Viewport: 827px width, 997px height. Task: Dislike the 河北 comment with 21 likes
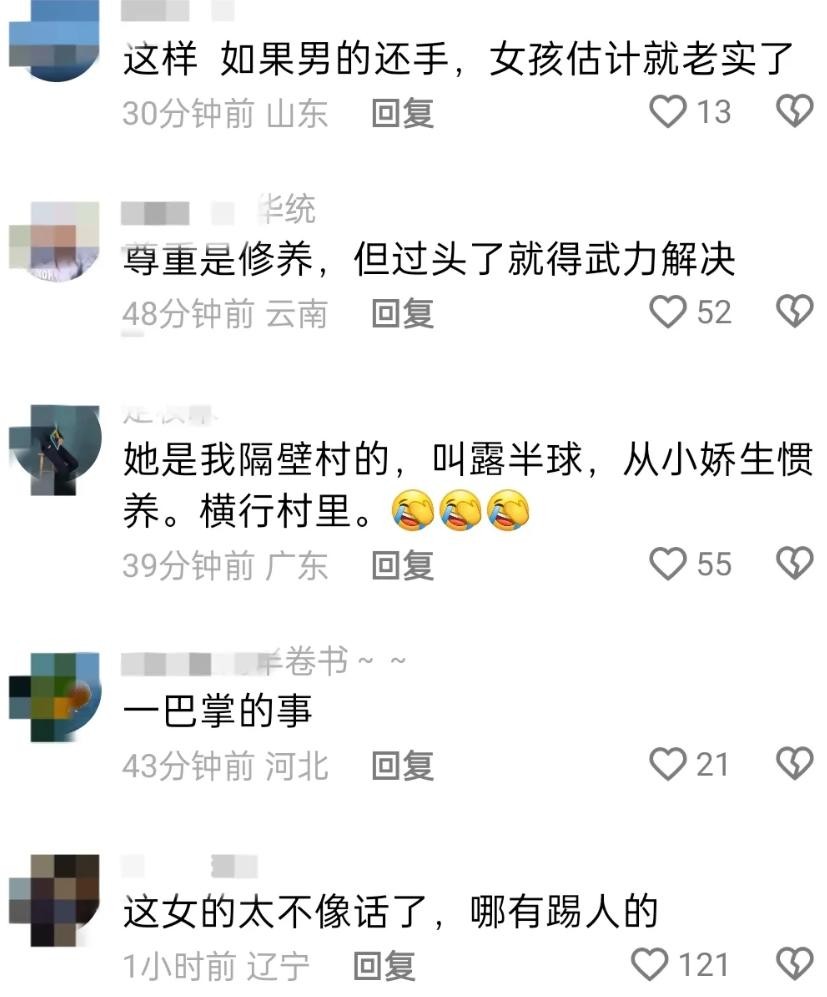click(795, 764)
